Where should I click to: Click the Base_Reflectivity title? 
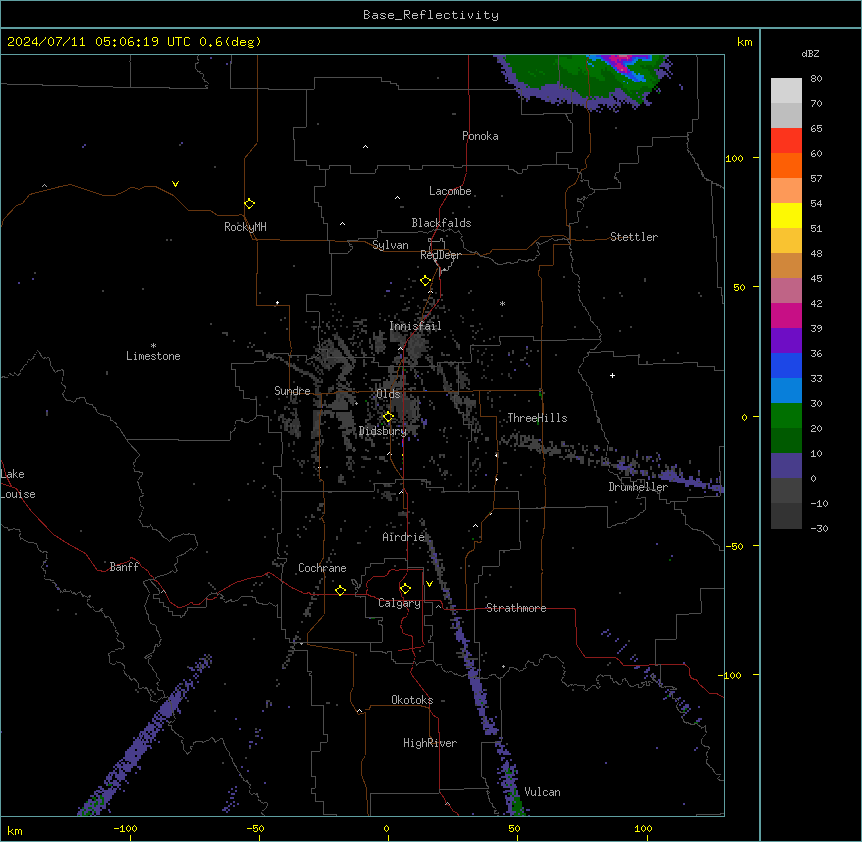(431, 15)
